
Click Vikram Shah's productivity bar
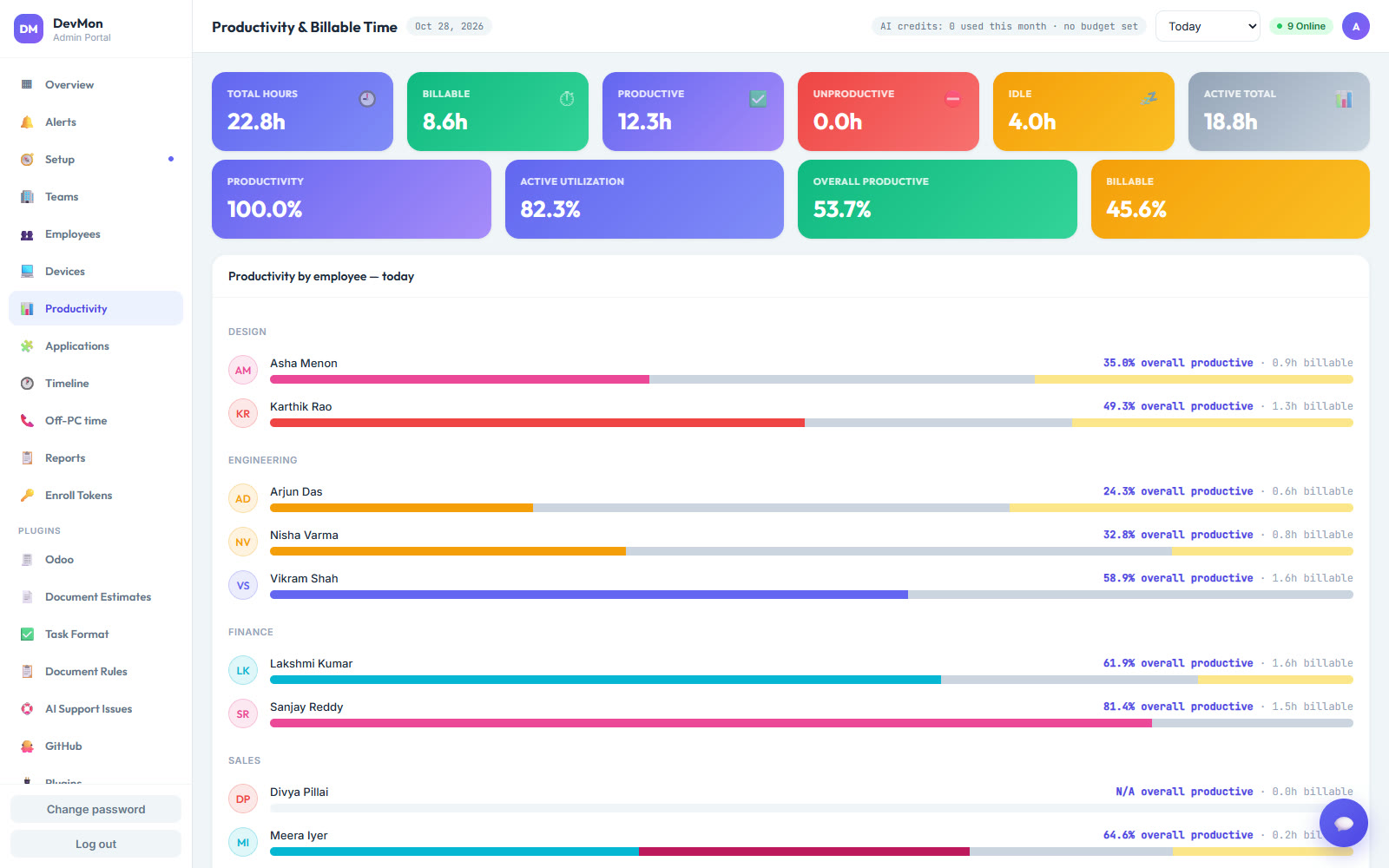tap(811, 595)
